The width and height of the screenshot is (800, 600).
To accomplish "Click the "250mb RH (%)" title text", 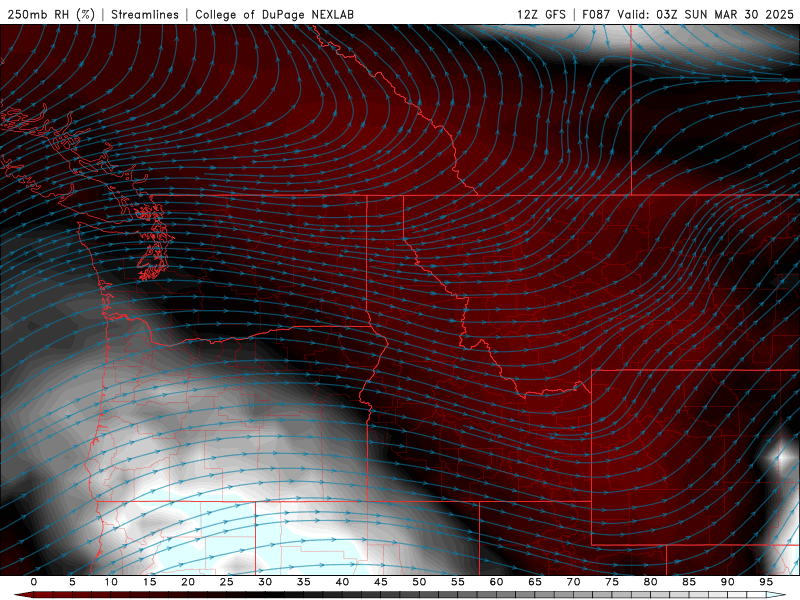I will tap(52, 14).
